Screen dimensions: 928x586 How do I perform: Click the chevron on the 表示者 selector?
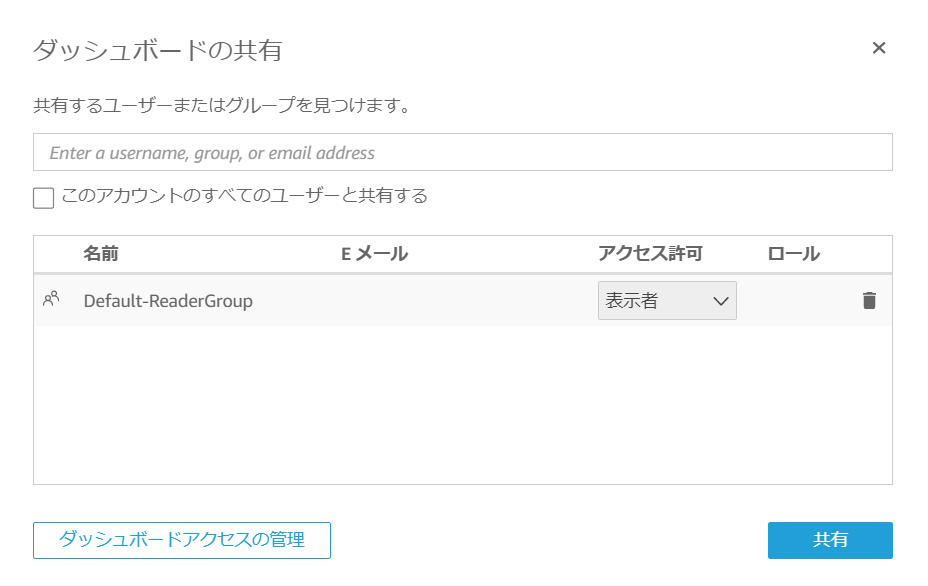722,300
